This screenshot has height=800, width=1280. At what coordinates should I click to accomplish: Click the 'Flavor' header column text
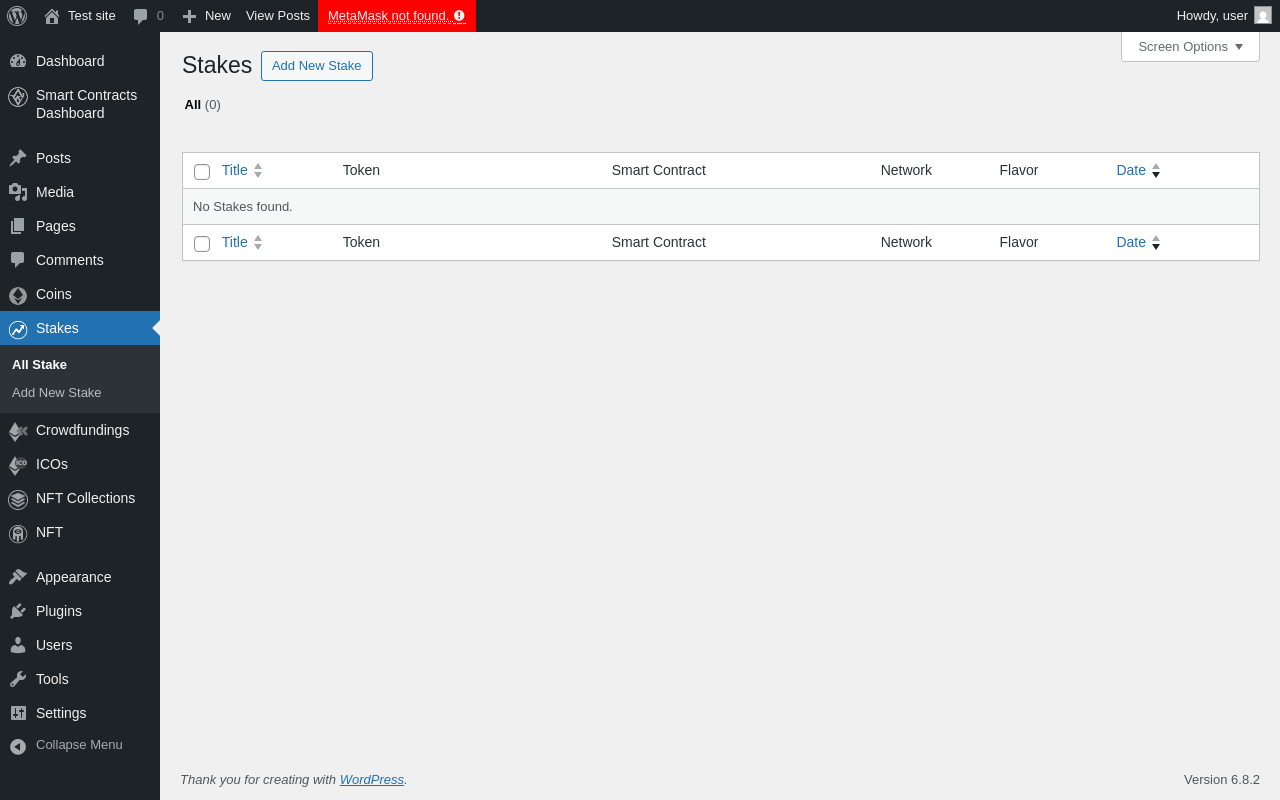[x=1019, y=170]
